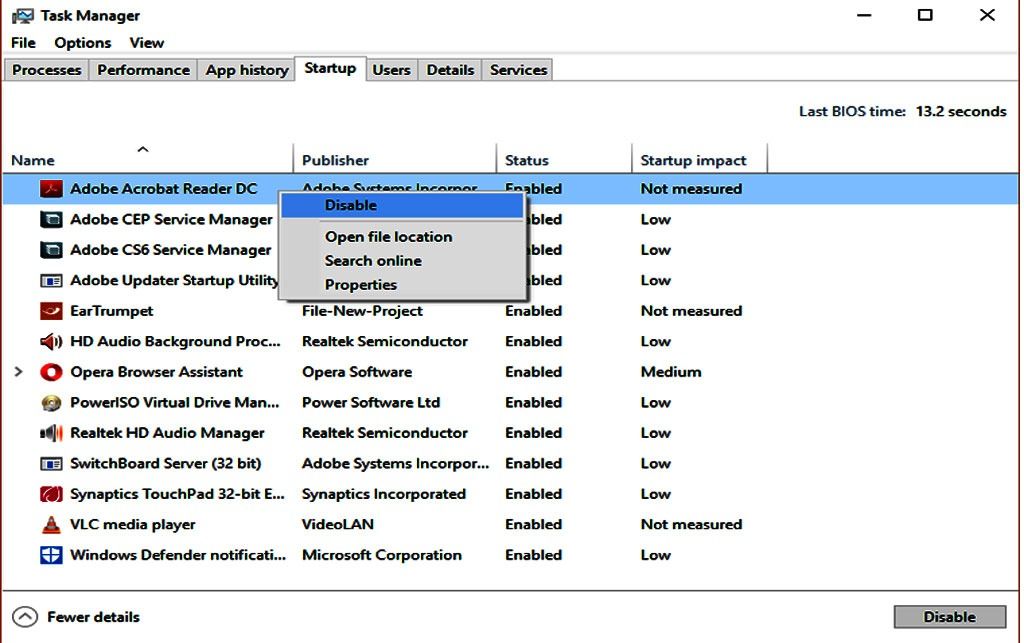Viewport: 1024px width, 643px height.
Task: Click the Realtek HD Audio Manager icon
Action: pos(51,433)
